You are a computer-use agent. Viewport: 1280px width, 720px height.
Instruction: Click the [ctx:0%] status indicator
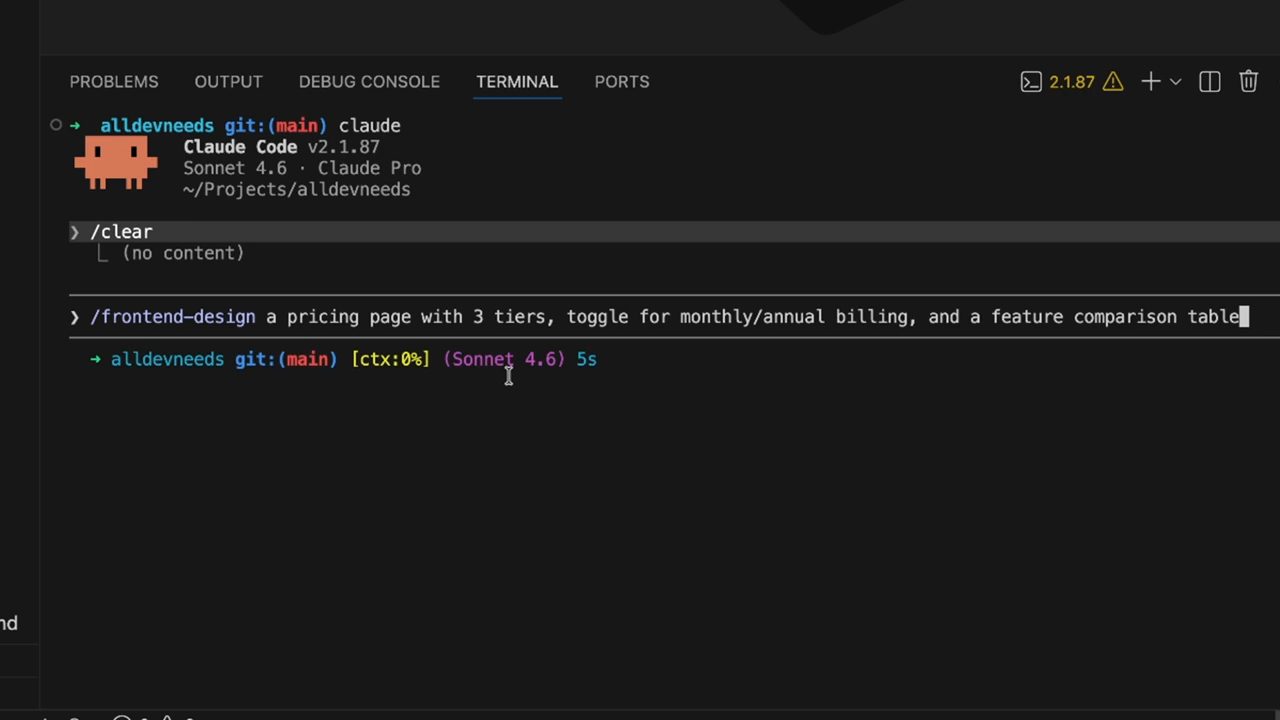pyautogui.click(x=390, y=359)
